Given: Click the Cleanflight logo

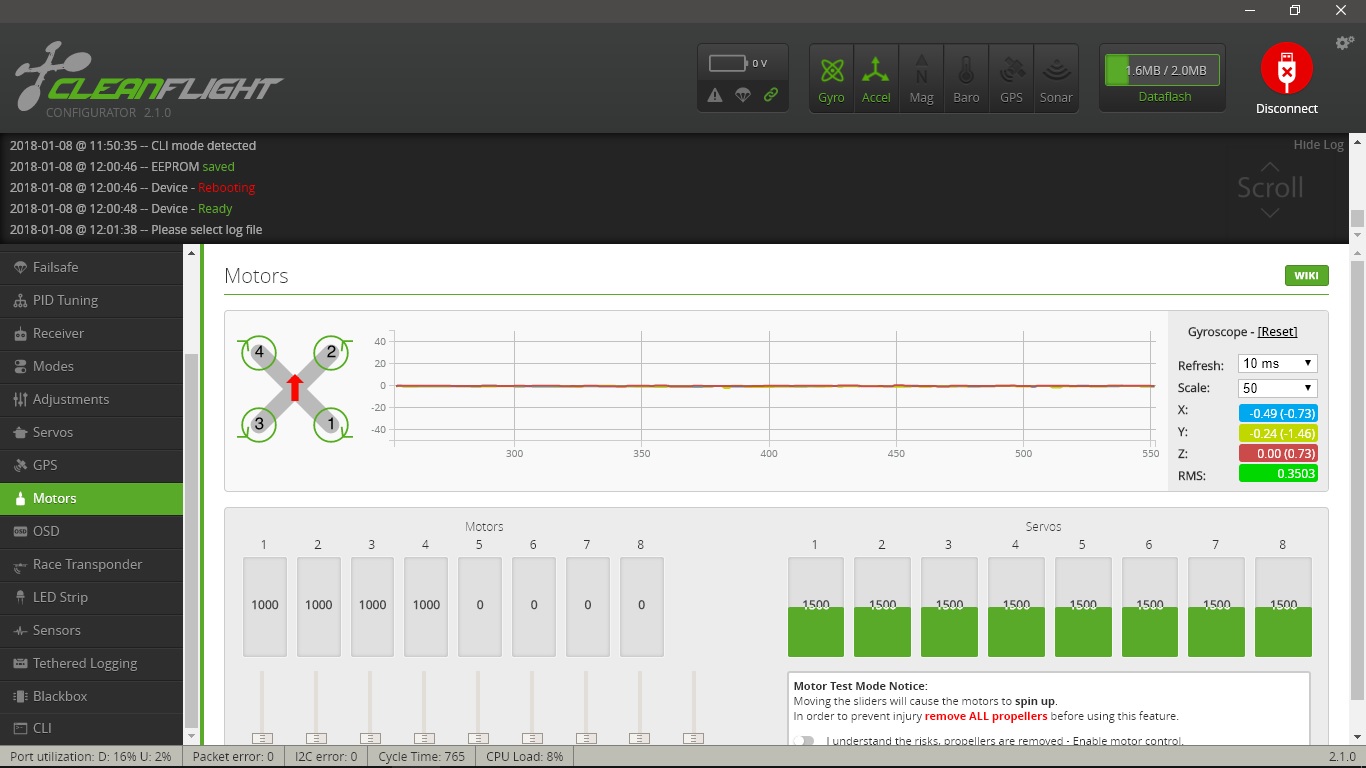Looking at the screenshot, I should 148,78.
